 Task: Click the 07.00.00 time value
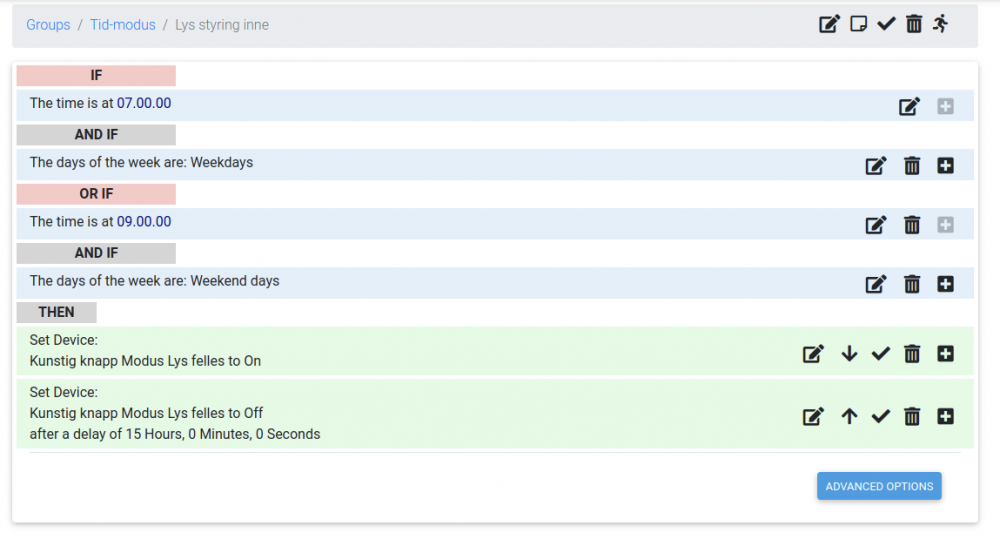[x=144, y=103]
